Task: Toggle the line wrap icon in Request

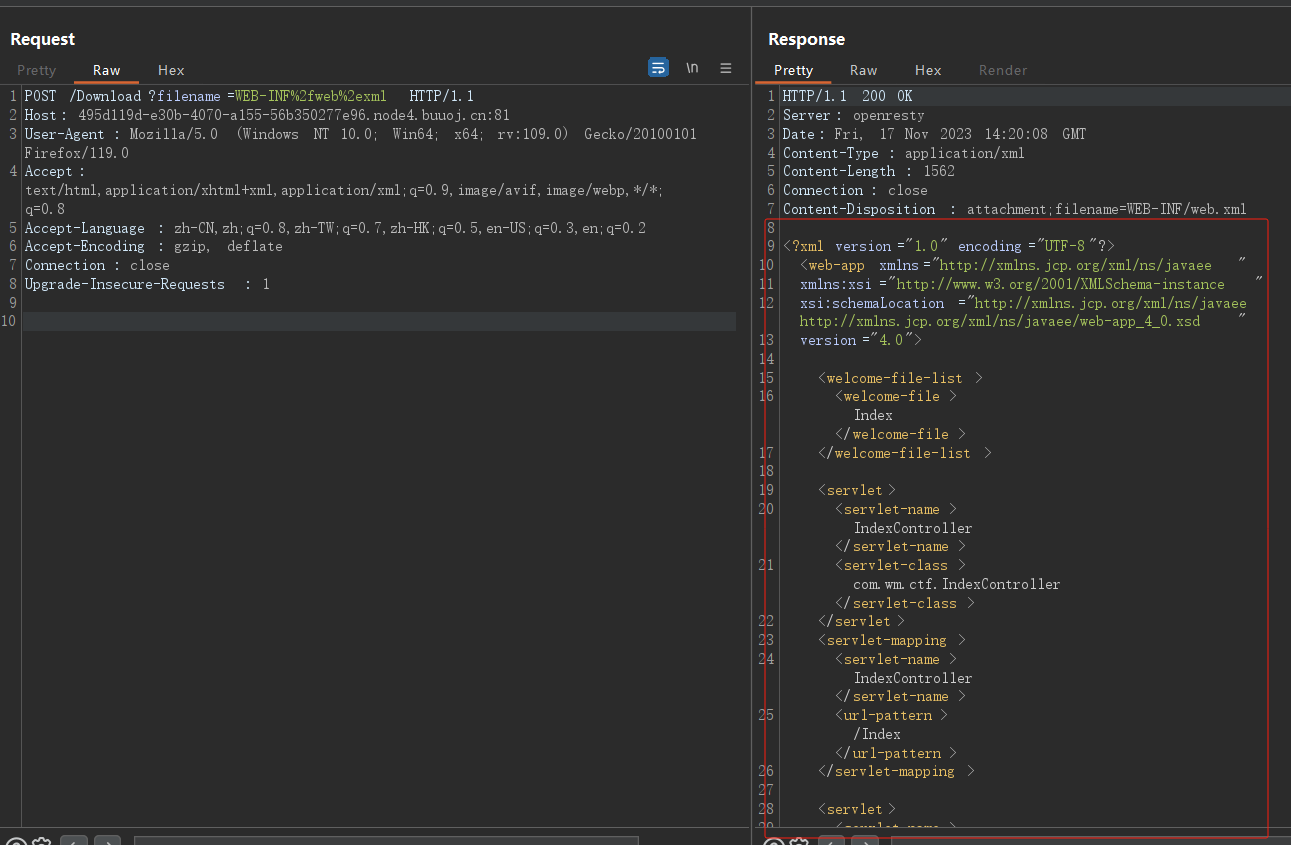Action: [x=658, y=68]
